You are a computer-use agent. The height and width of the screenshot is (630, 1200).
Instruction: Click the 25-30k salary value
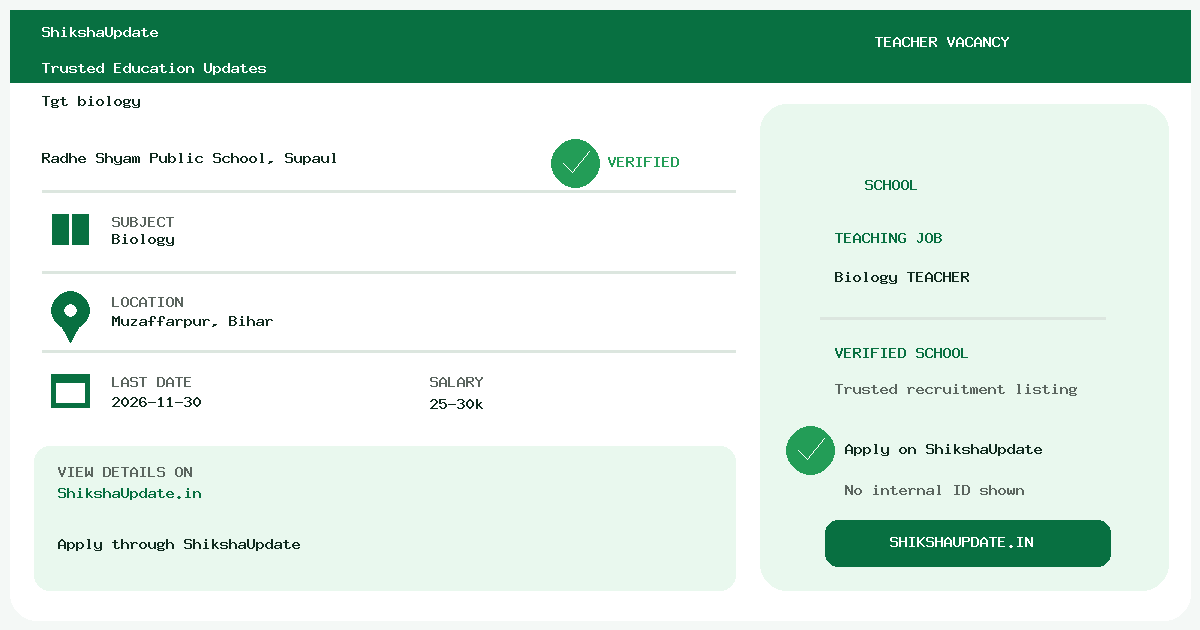tap(456, 404)
